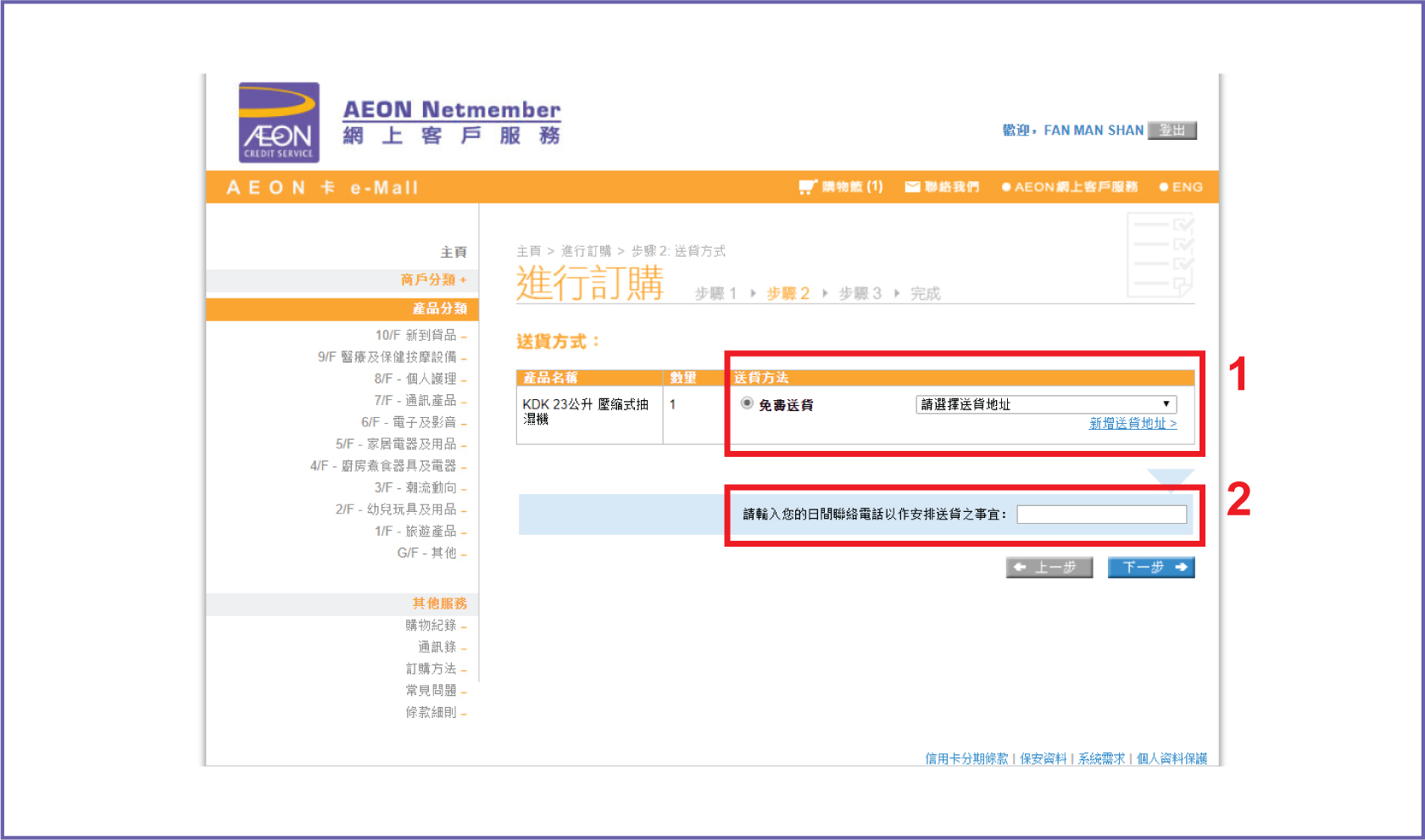Open 通訊錄 address book link

pyautogui.click(x=442, y=647)
